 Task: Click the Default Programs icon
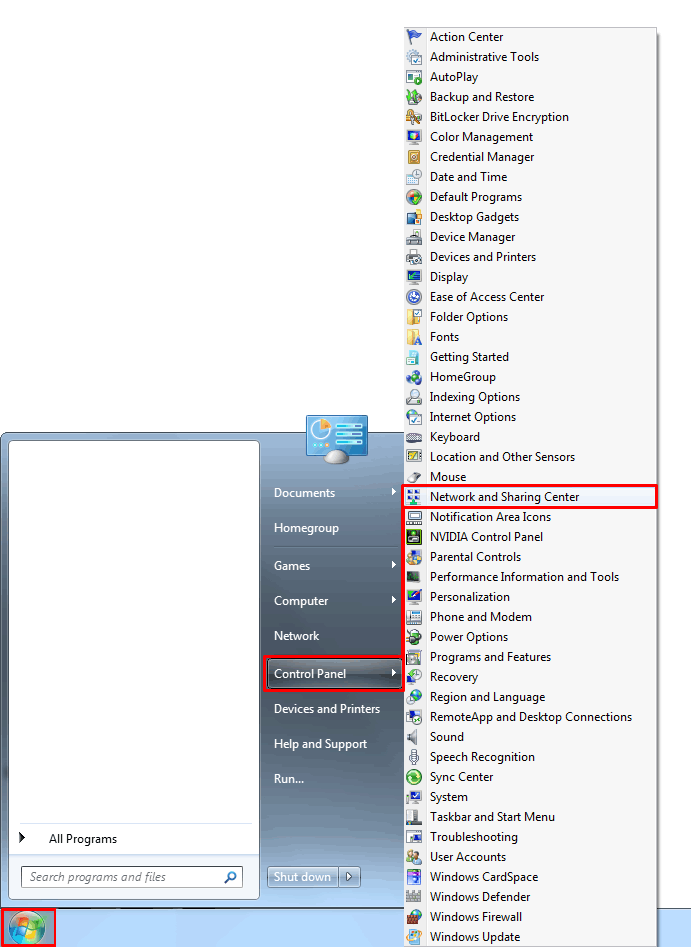coord(414,197)
